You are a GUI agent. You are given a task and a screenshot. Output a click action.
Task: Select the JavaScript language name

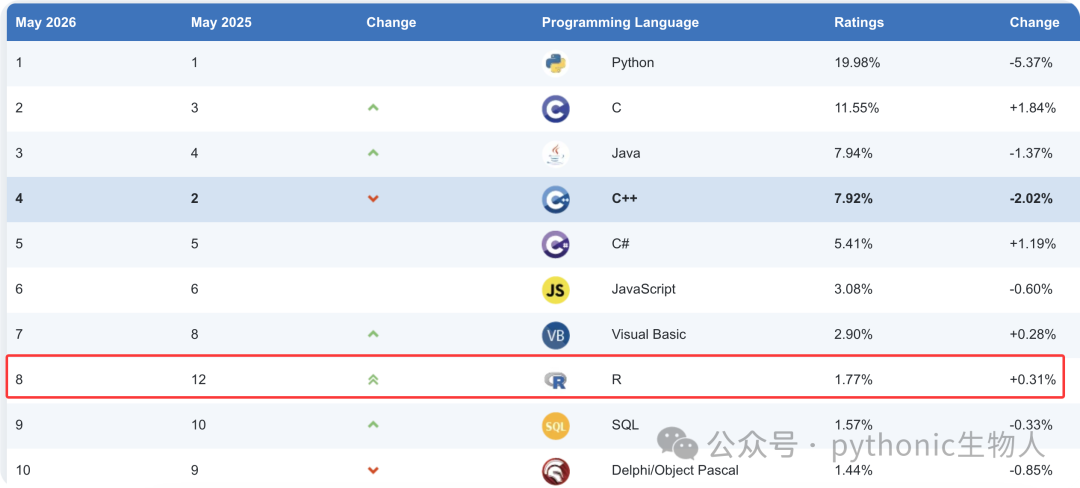pyautogui.click(x=643, y=289)
